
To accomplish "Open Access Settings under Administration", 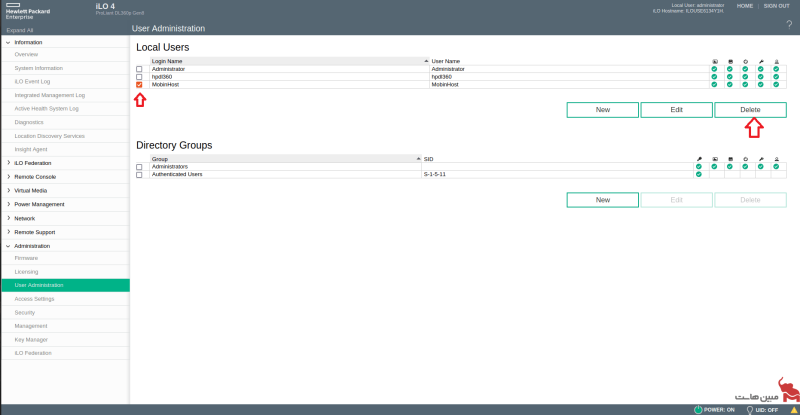I will (x=34, y=299).
